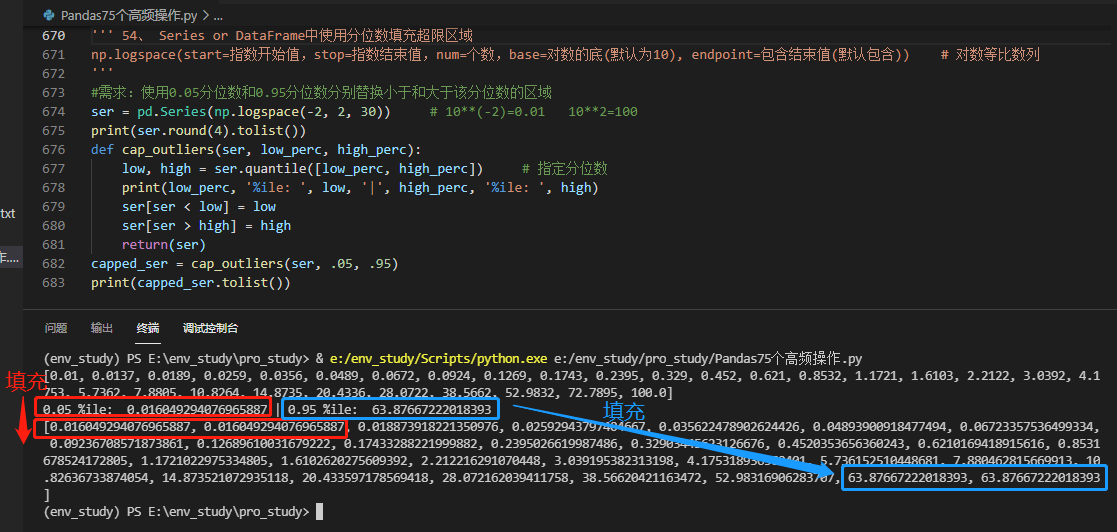Click line number 670 in the gutter
This screenshot has width=1117, height=532.
click(54, 36)
